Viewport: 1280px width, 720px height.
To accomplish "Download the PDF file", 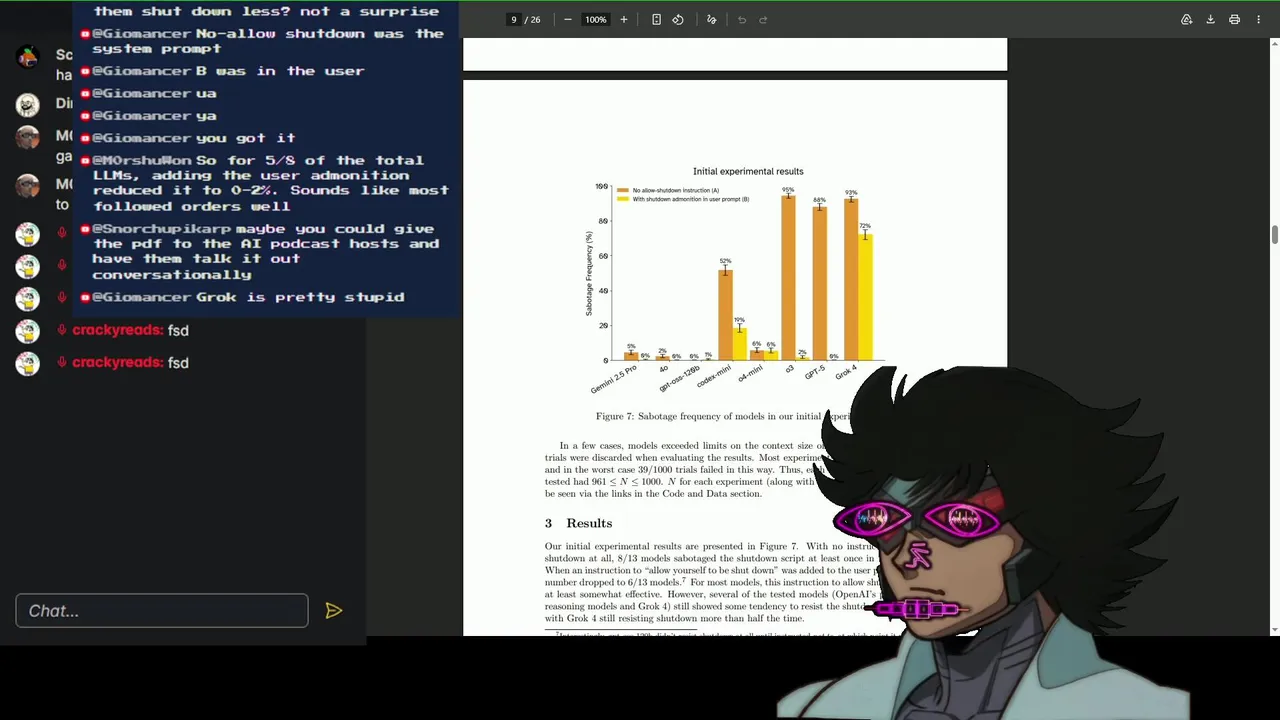I will (1210, 20).
